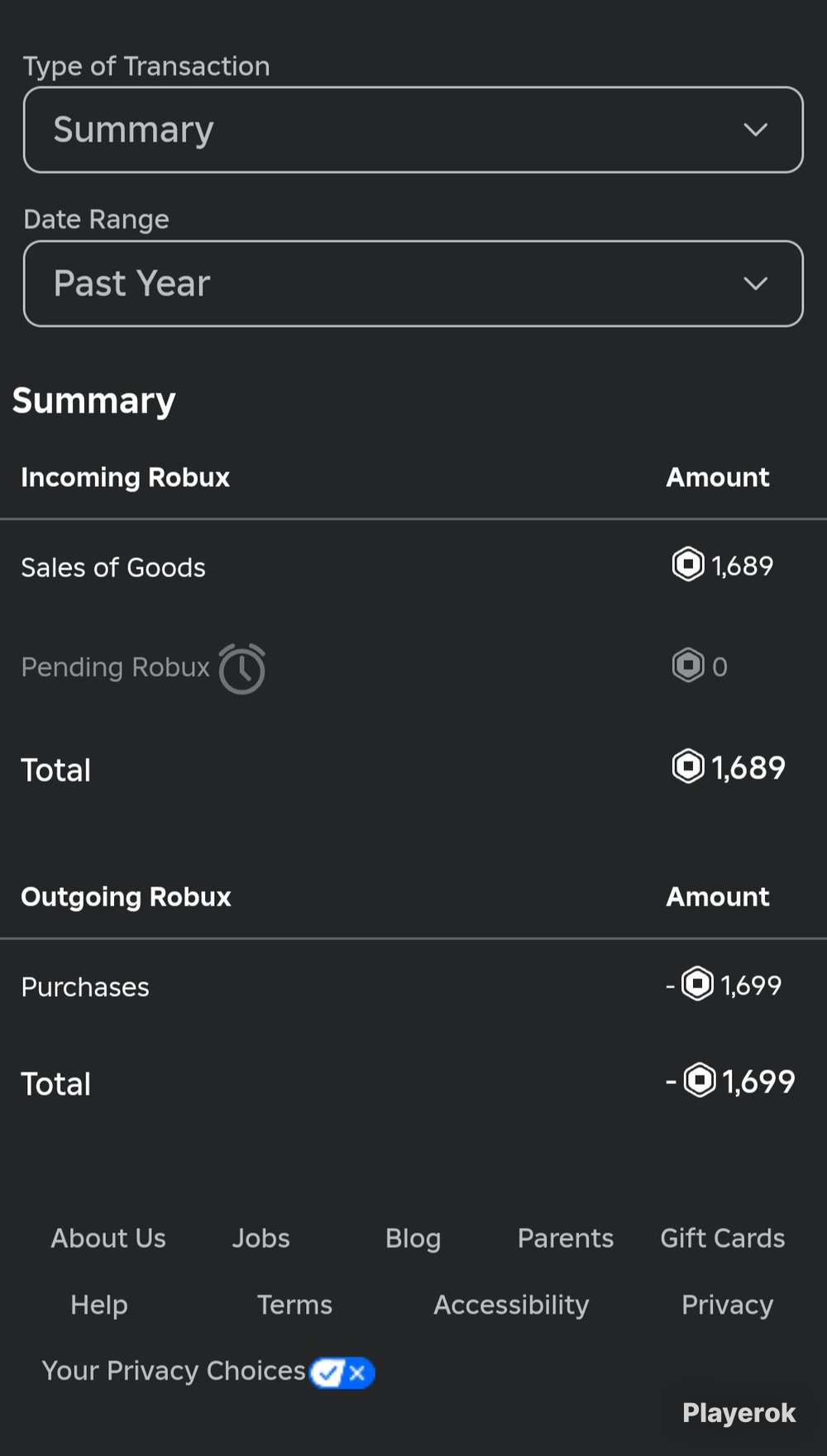The height and width of the screenshot is (1456, 827).
Task: Go to the Jobs footer link
Action: [261, 1238]
